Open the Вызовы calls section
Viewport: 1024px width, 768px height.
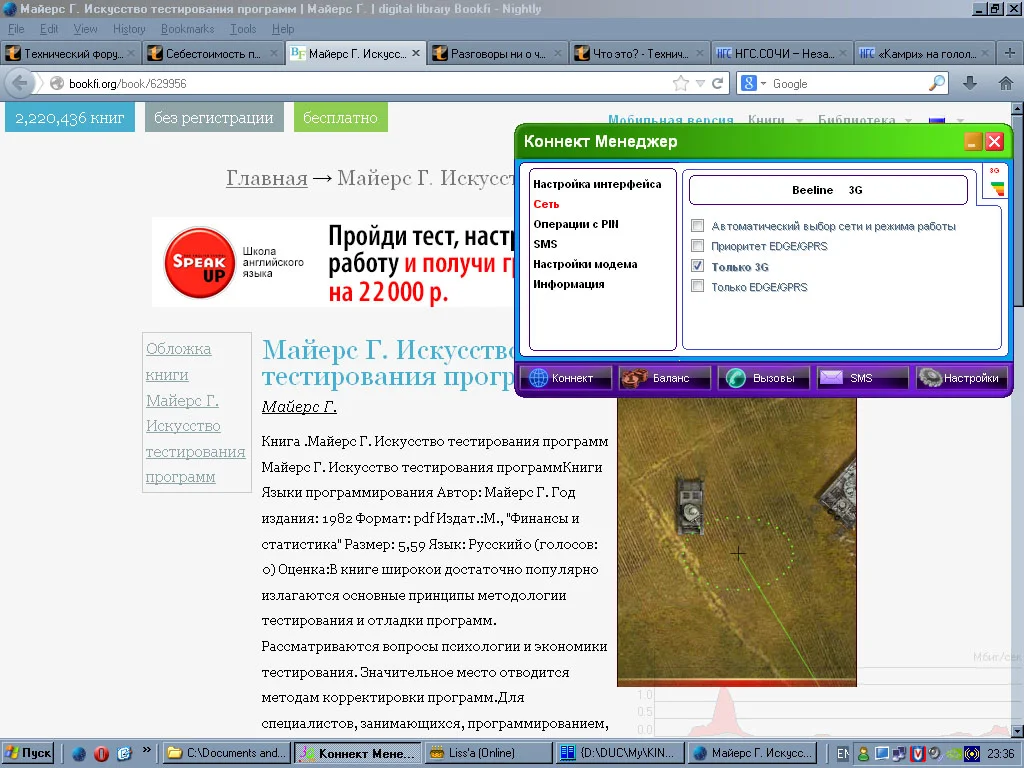click(764, 378)
